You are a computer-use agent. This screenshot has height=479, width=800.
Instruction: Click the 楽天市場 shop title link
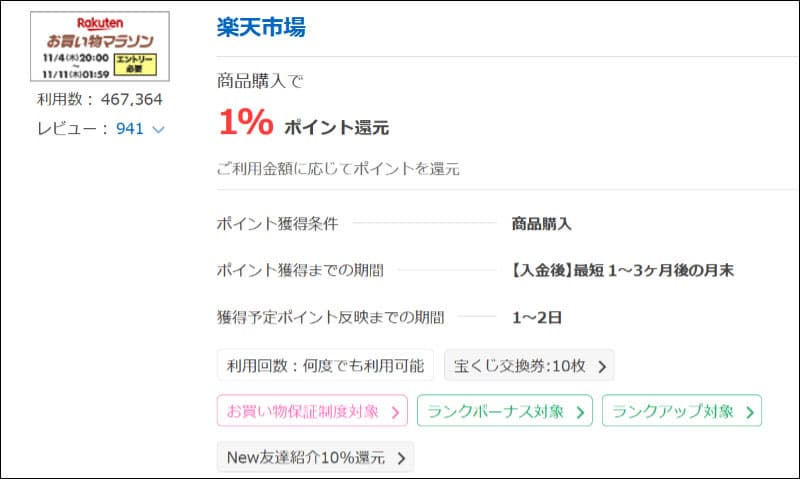coord(261,27)
